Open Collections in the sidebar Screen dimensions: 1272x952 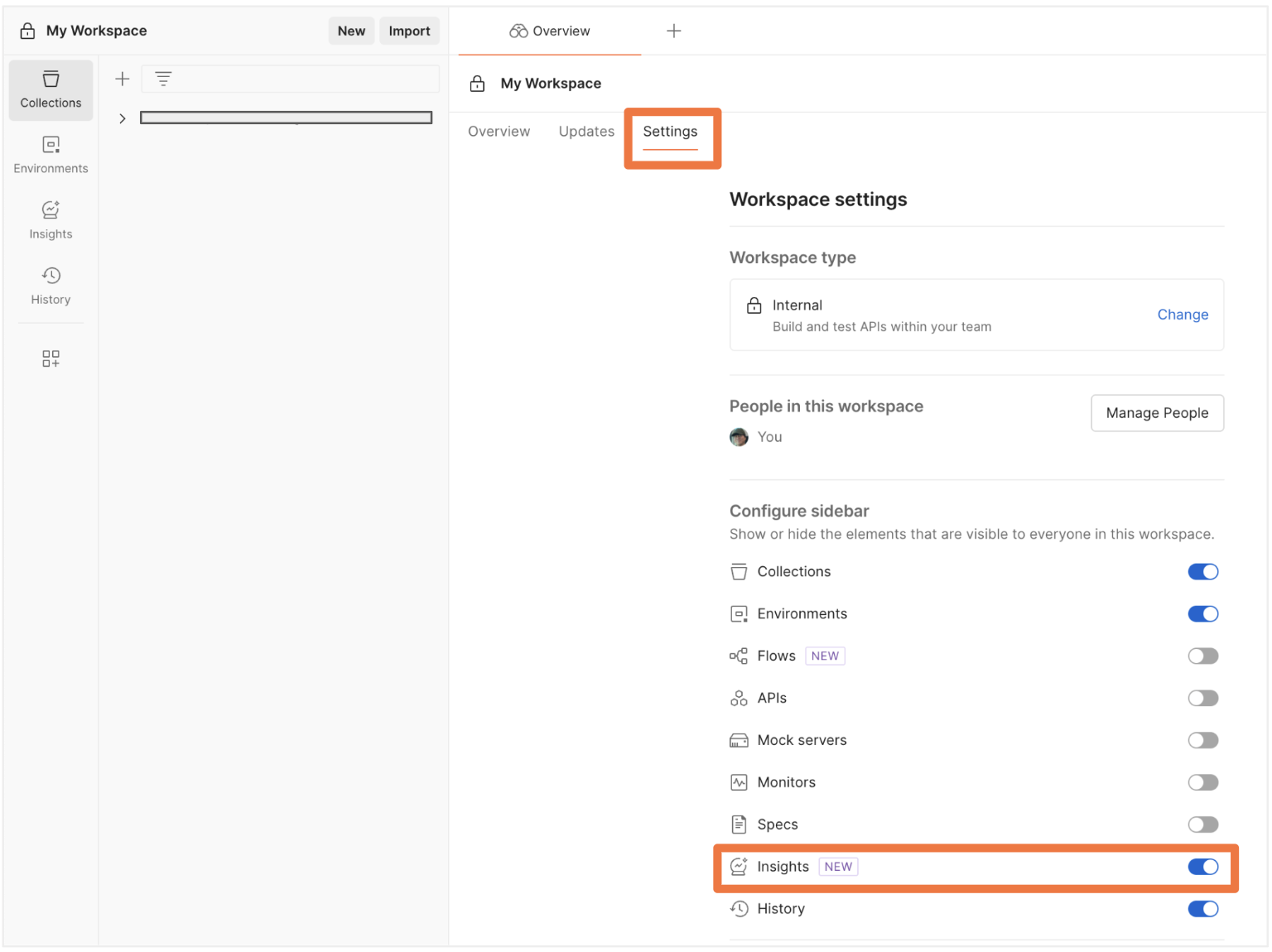51,90
